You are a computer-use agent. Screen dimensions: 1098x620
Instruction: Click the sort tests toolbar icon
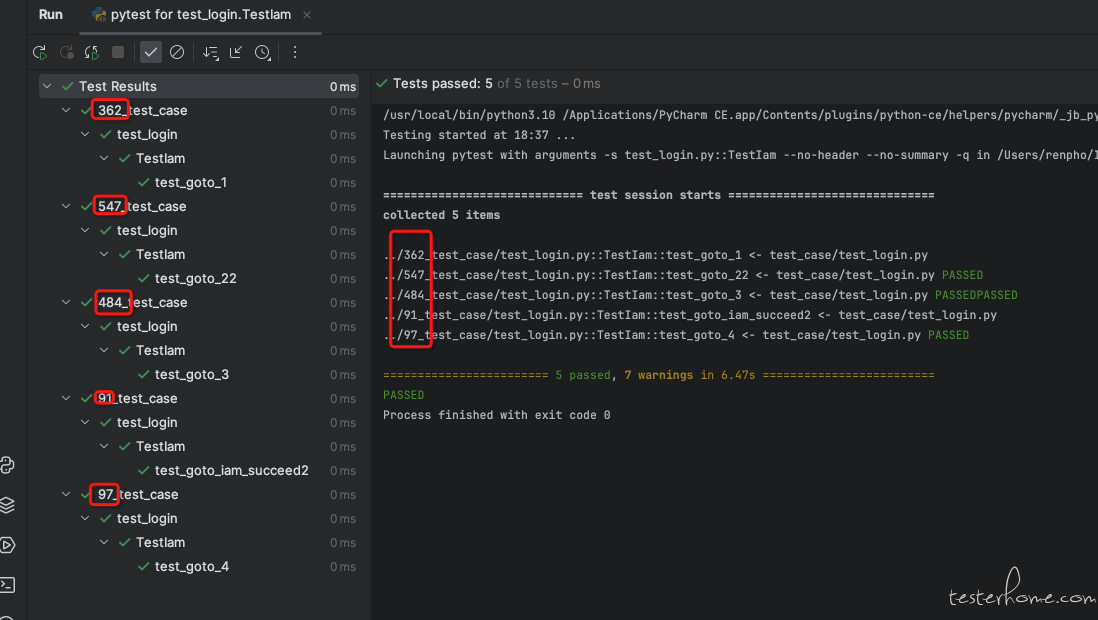click(x=210, y=53)
